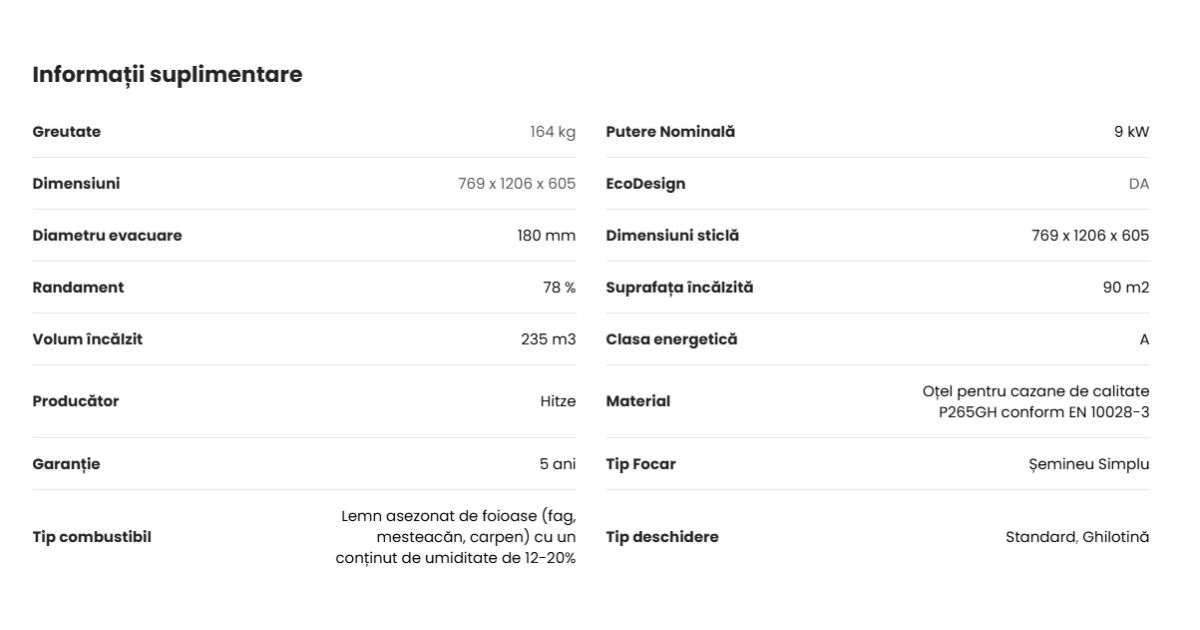Select the '164 kg' weight value
The height and width of the screenshot is (630, 1200).
pos(552,132)
